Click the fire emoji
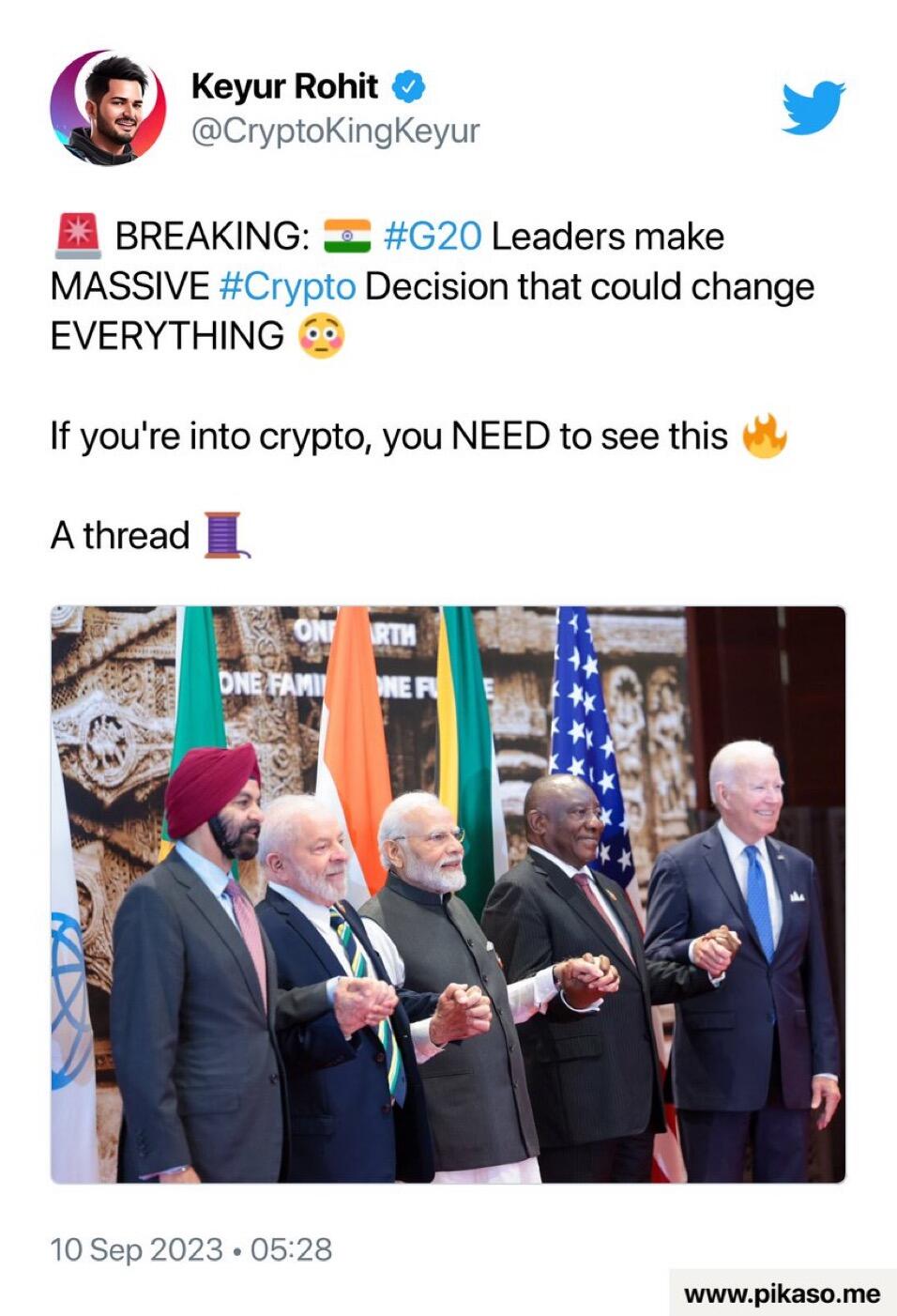897x1316 pixels. point(765,436)
